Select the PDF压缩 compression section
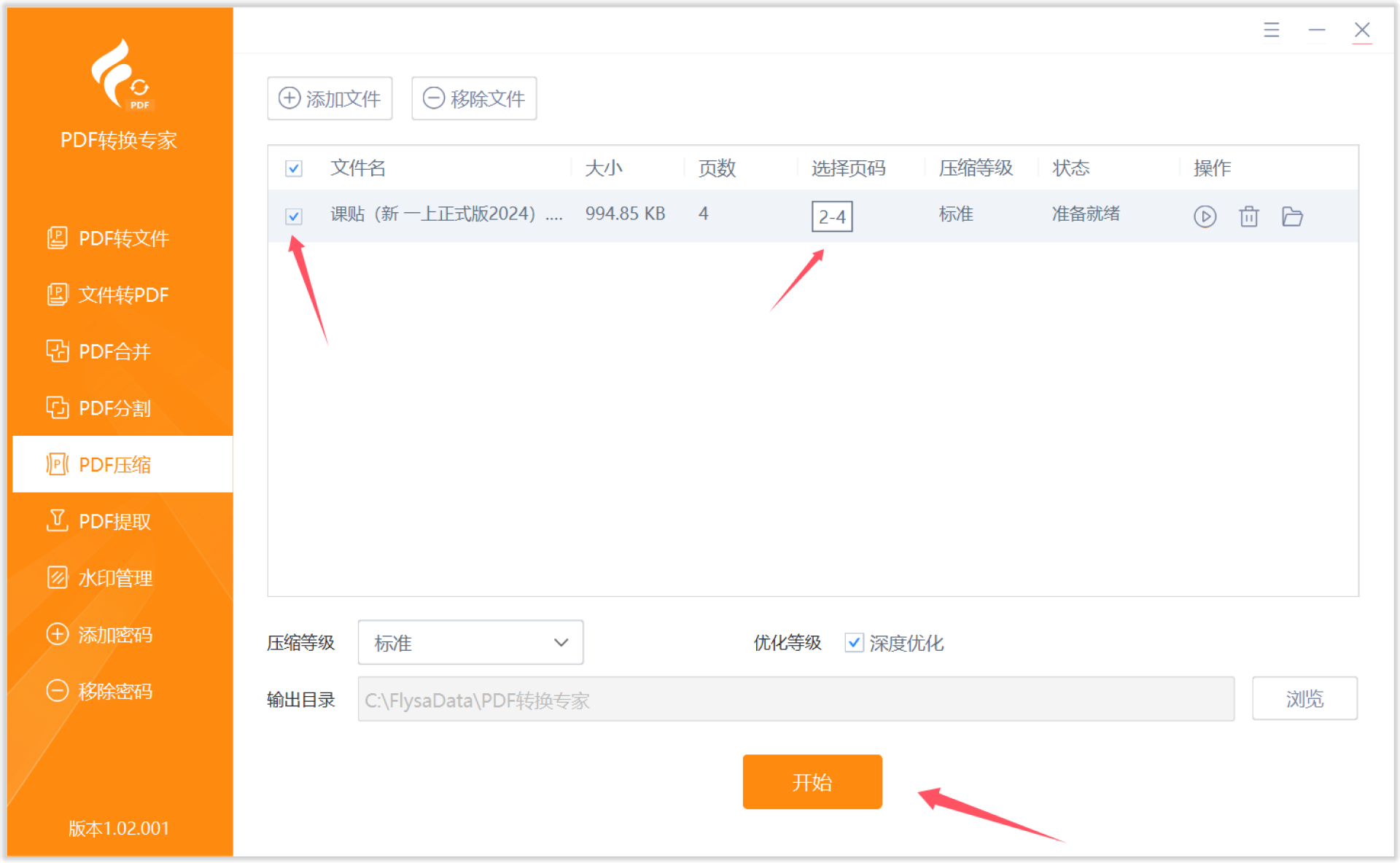 point(122,464)
